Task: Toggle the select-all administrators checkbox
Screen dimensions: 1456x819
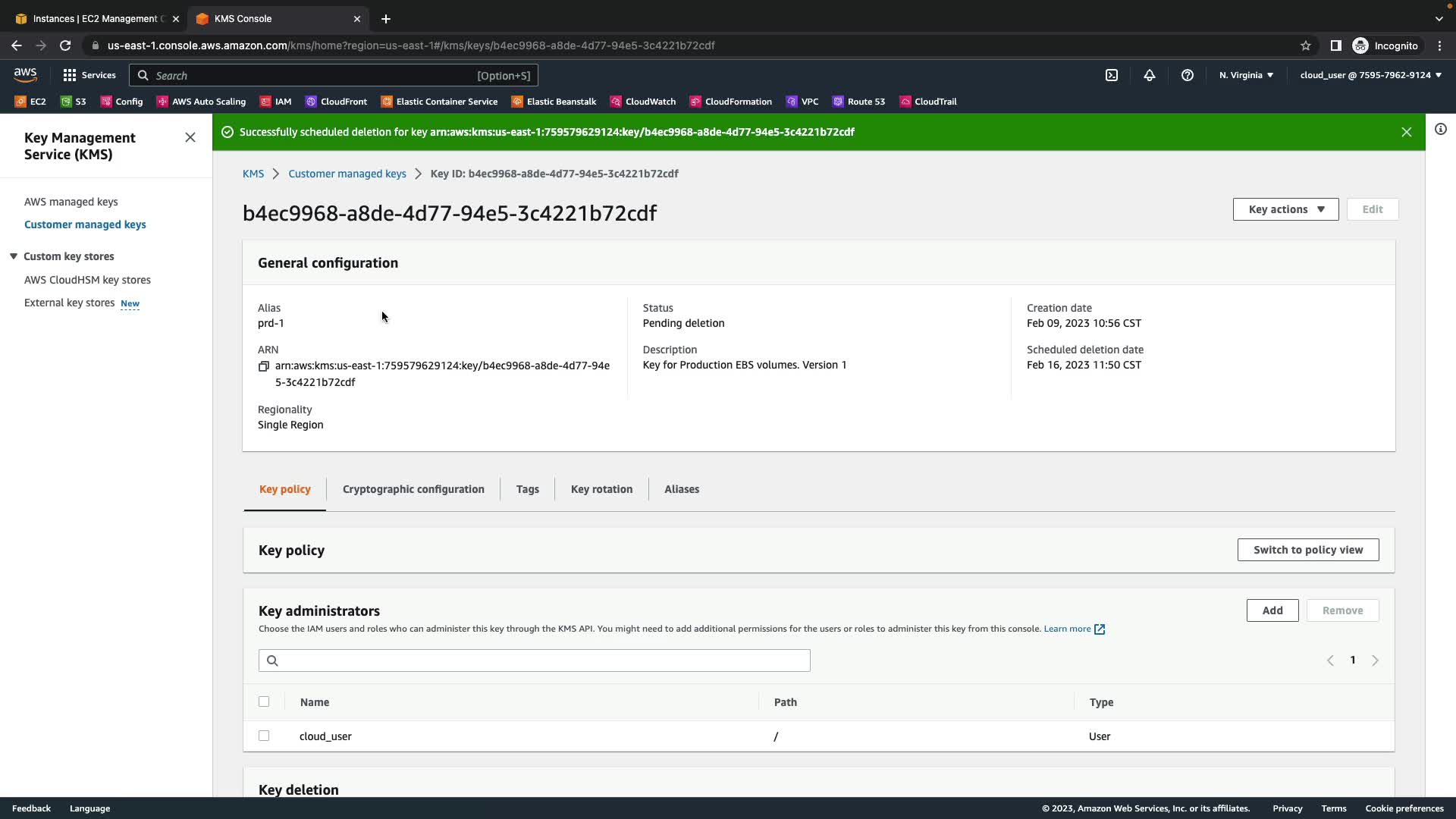Action: click(x=264, y=701)
